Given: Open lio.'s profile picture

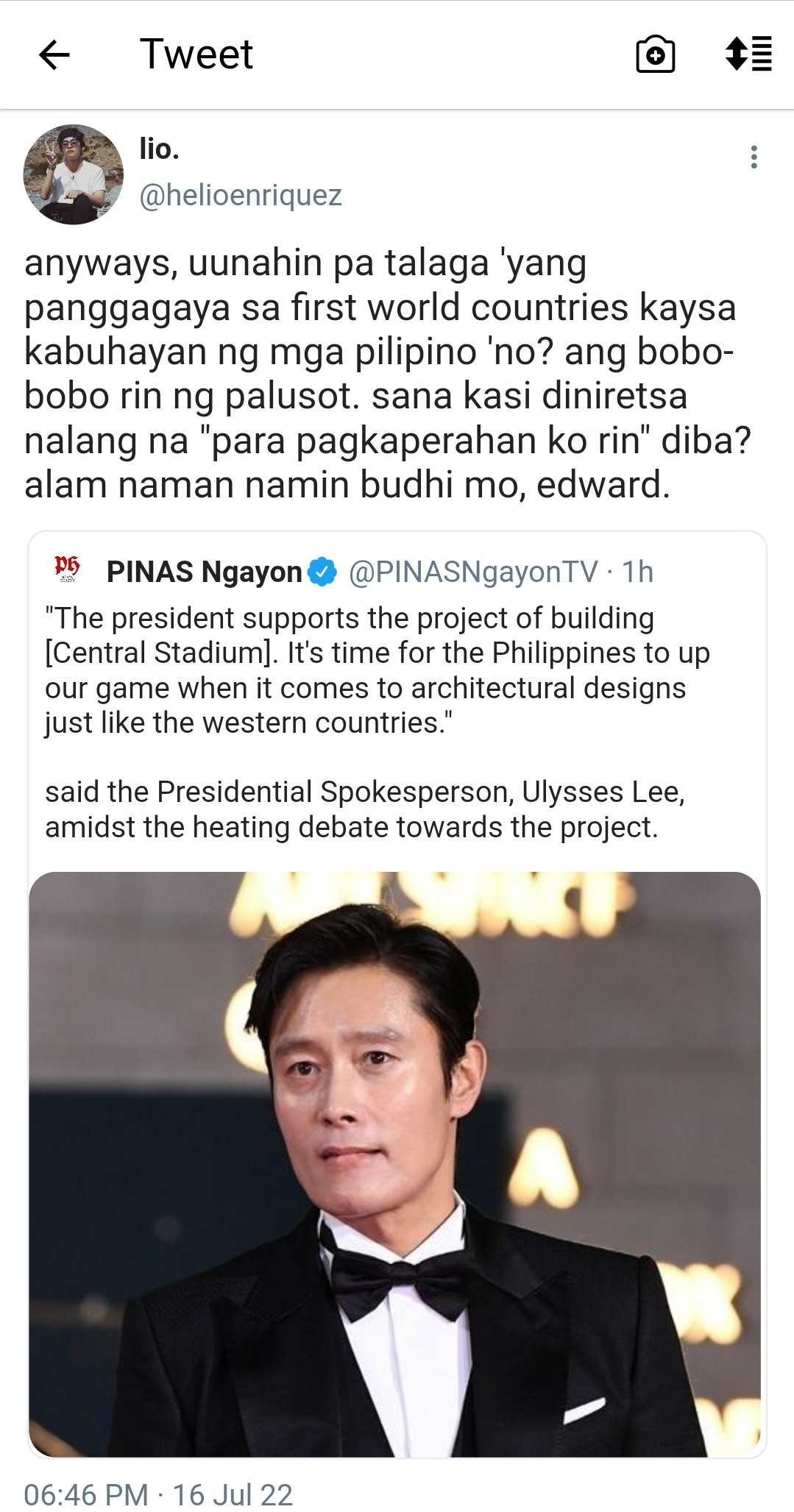Looking at the screenshot, I should [73, 174].
